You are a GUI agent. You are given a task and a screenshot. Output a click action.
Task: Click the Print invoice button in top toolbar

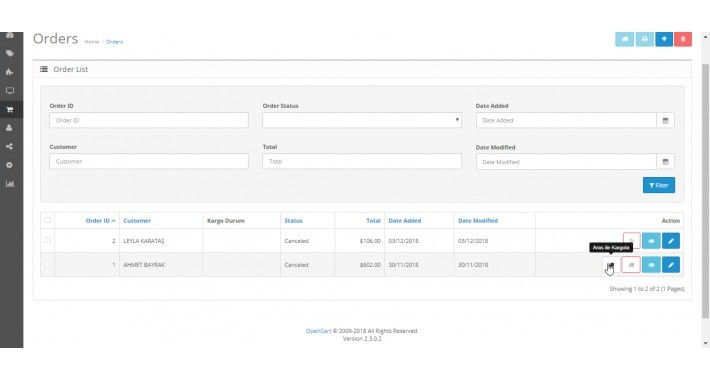point(644,39)
